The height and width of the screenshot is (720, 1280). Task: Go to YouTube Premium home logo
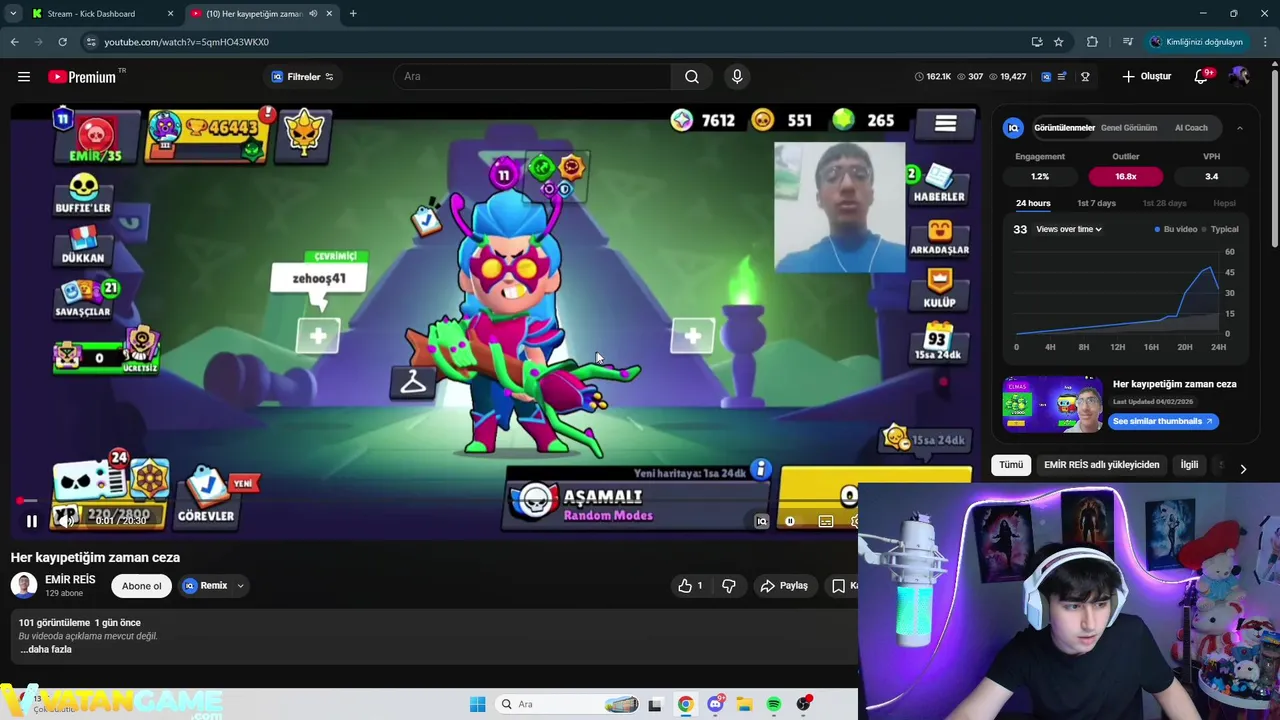pyautogui.click(x=82, y=77)
